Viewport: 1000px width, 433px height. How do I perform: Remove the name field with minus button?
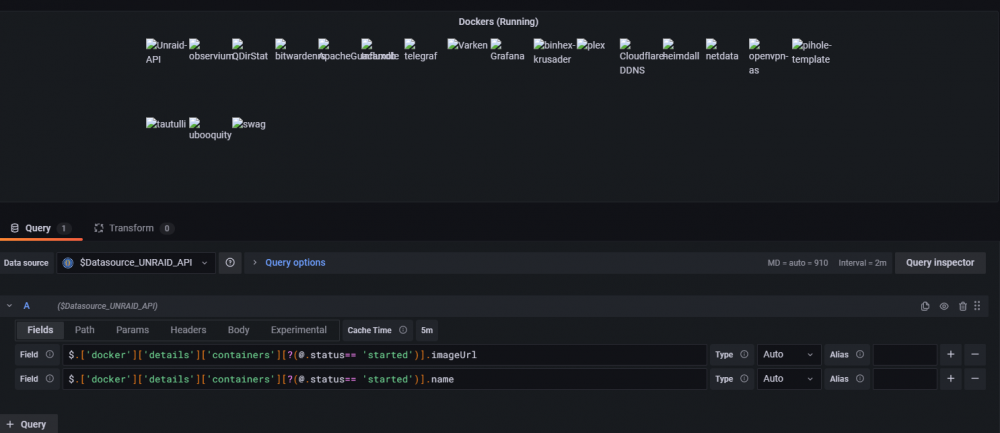click(974, 379)
